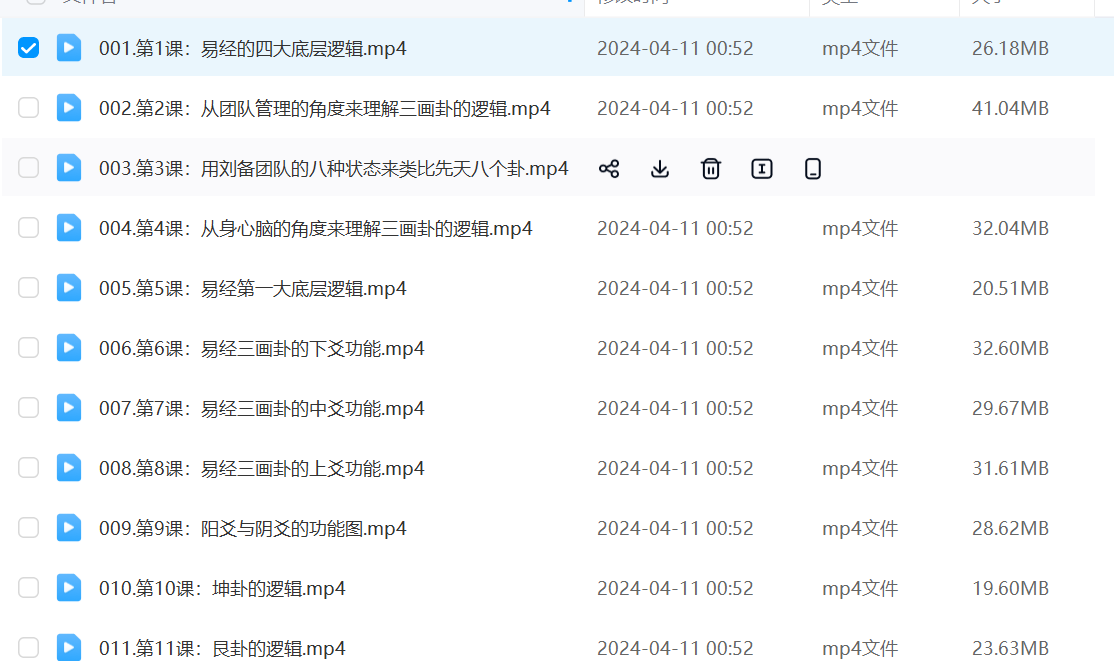Enable the checkbox for 011.第11课 艮卦的逻辑
Viewport: 1114px width, 661px height.
[x=29, y=648]
